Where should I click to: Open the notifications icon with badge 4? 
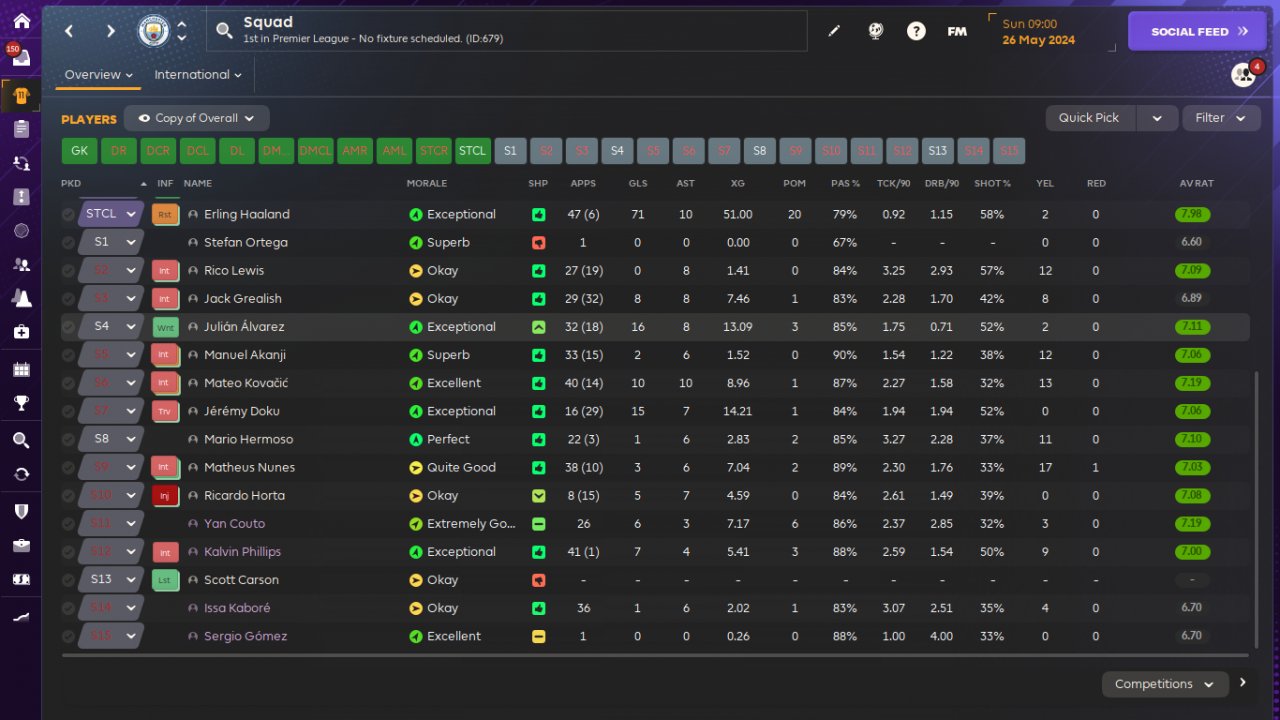pyautogui.click(x=1243, y=74)
